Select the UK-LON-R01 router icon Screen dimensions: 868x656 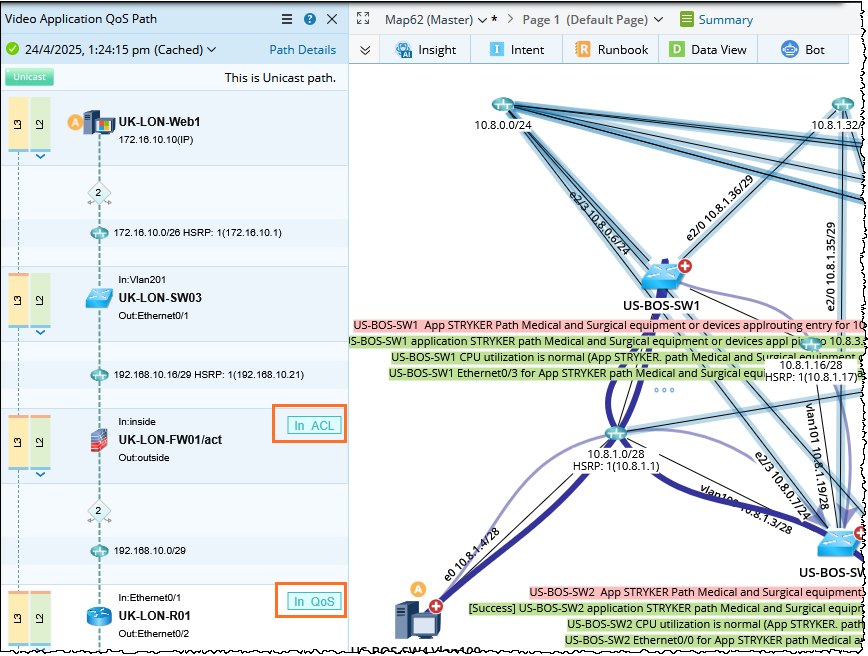click(x=98, y=616)
